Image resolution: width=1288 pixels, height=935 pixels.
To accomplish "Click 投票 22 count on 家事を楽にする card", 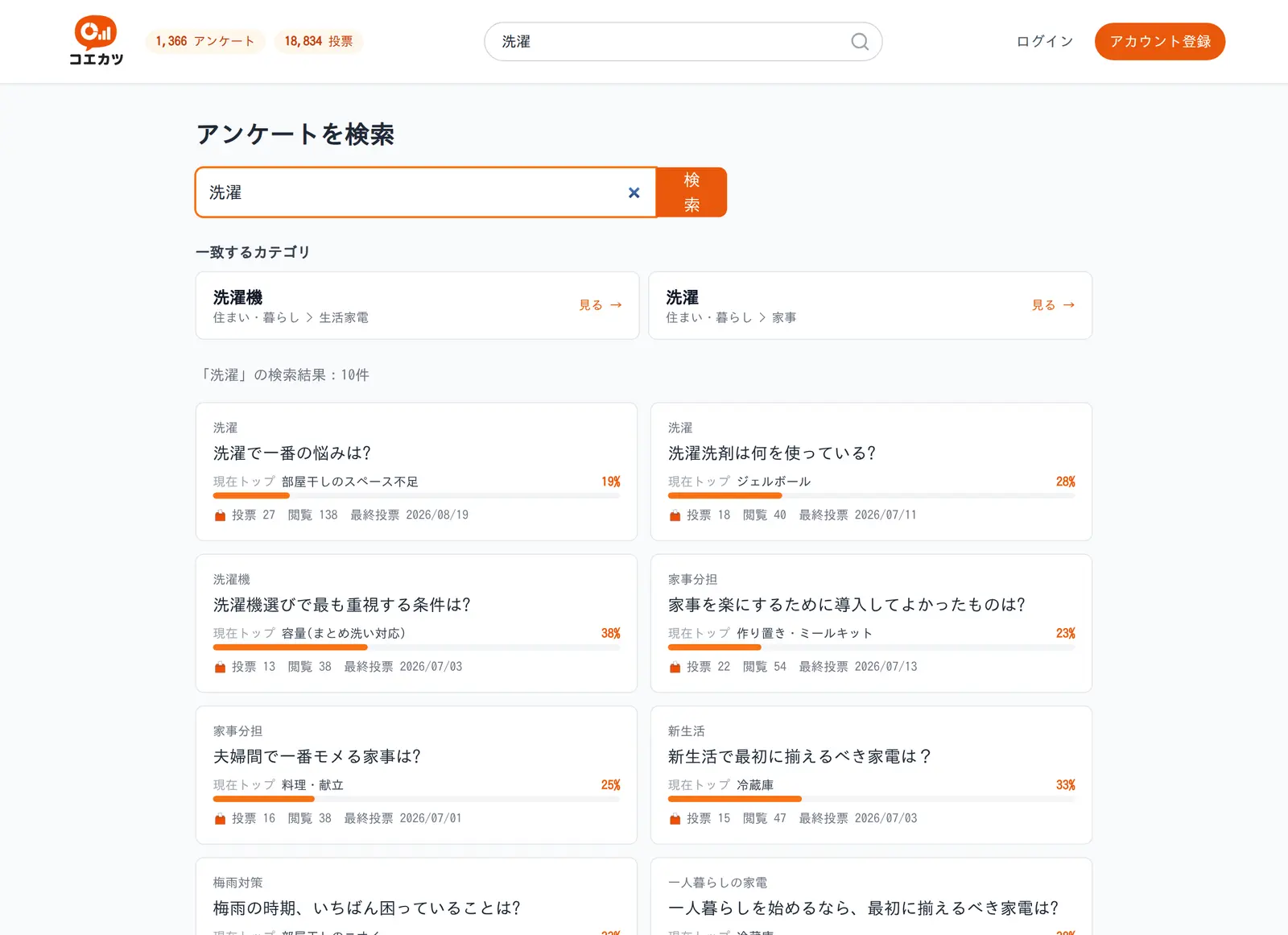I will click(708, 667).
